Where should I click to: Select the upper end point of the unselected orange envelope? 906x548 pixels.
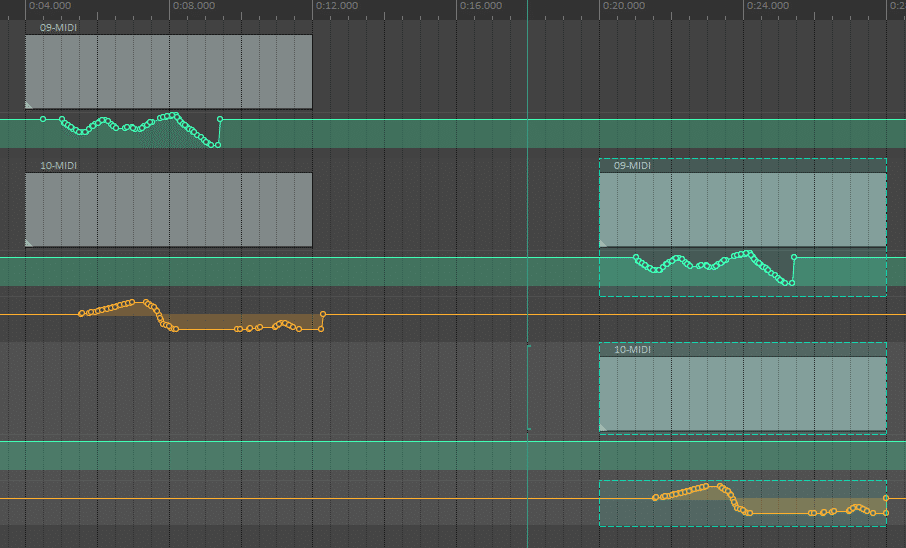[x=323, y=314]
